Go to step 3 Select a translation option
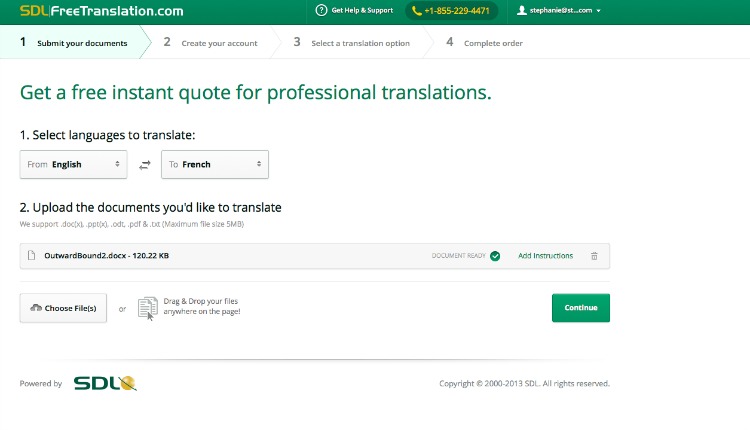The width and height of the screenshot is (750, 430). (352, 43)
